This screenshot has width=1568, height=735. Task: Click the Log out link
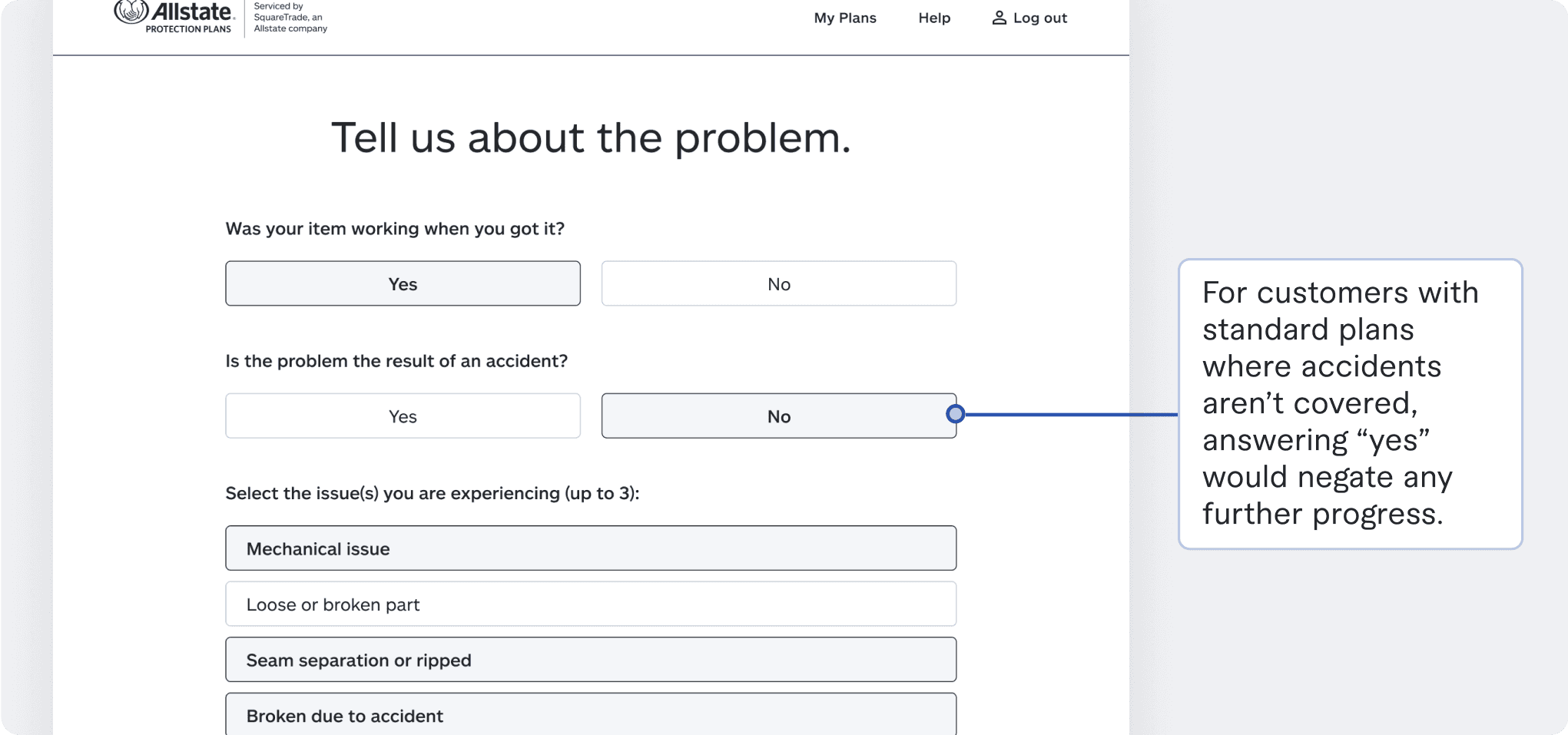(x=1039, y=18)
